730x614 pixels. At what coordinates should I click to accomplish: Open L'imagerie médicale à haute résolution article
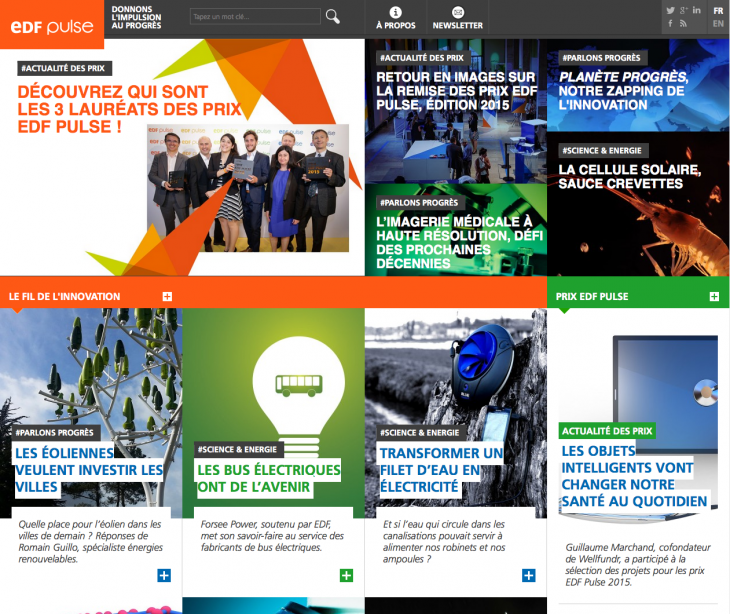460,242
